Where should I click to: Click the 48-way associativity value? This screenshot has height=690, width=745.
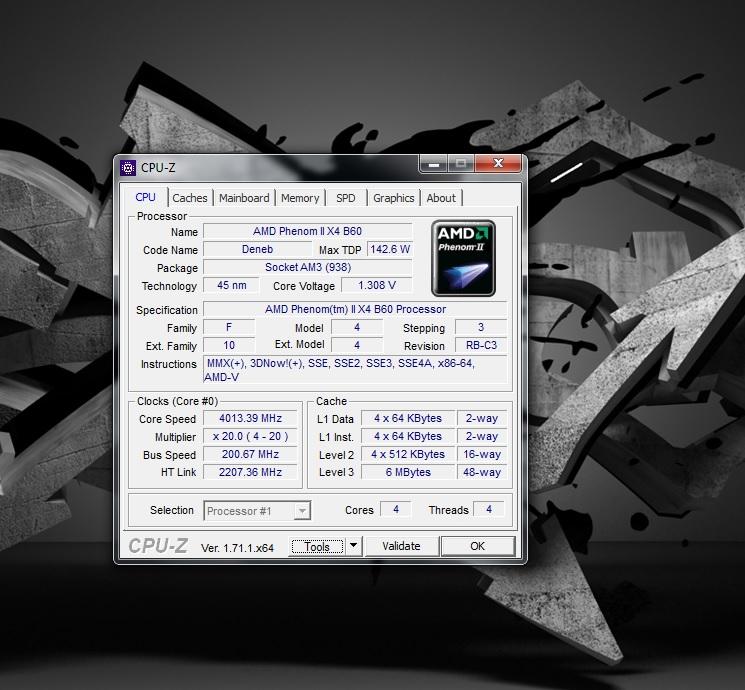(482, 472)
